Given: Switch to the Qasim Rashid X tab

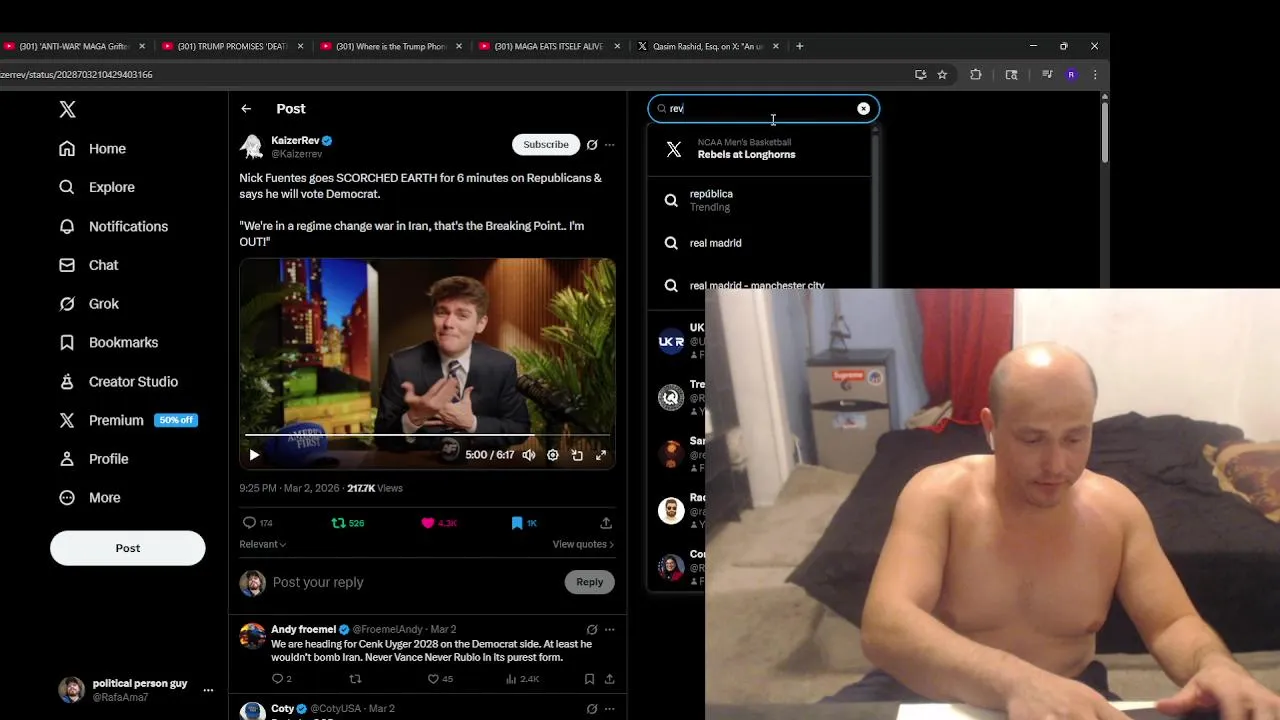Looking at the screenshot, I should coord(709,46).
